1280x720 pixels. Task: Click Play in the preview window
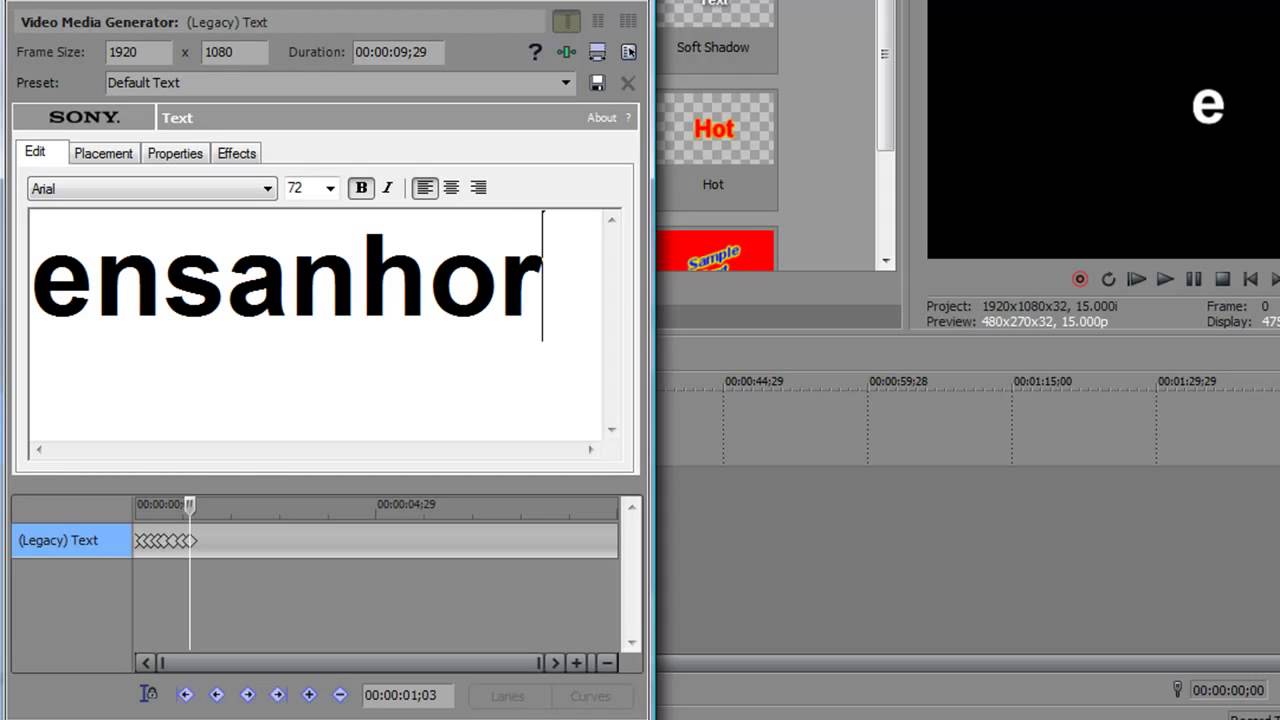[x=1165, y=279]
